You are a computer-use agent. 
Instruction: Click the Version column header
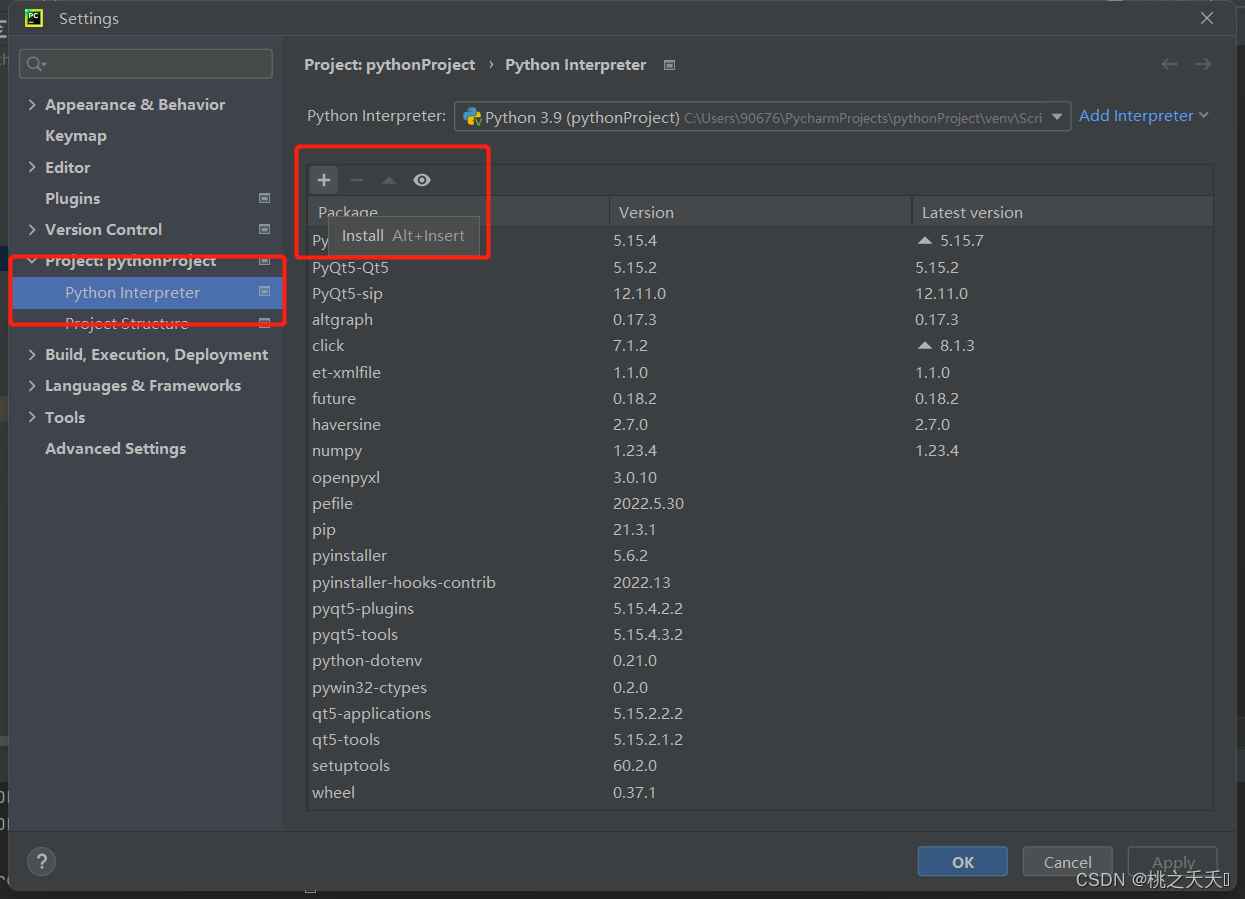click(761, 212)
